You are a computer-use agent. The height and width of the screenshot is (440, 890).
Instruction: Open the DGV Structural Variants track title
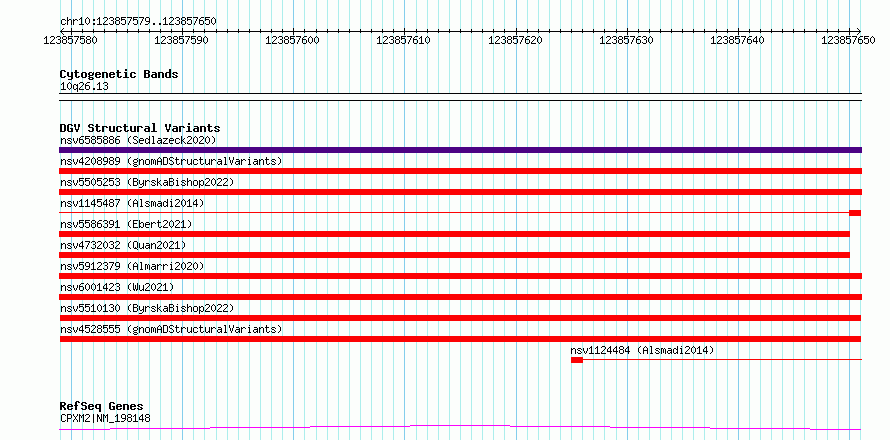pyautogui.click(x=140, y=128)
